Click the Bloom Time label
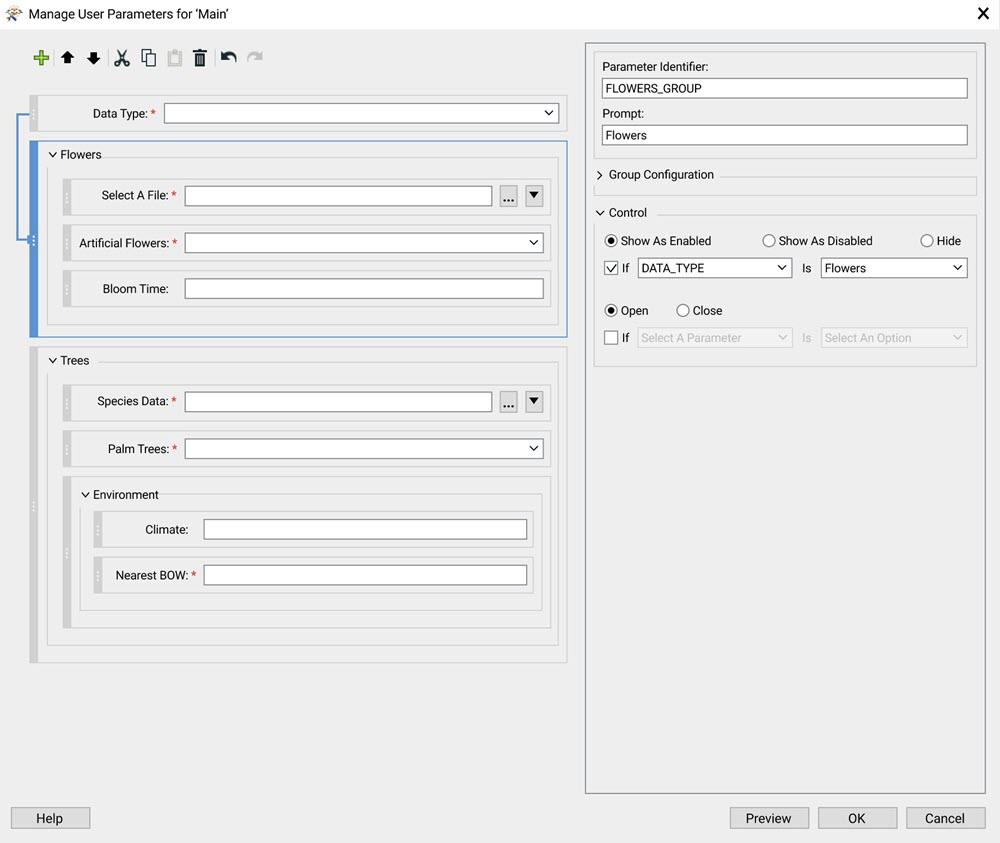Screen dimensions: 1000x843 [136, 289]
